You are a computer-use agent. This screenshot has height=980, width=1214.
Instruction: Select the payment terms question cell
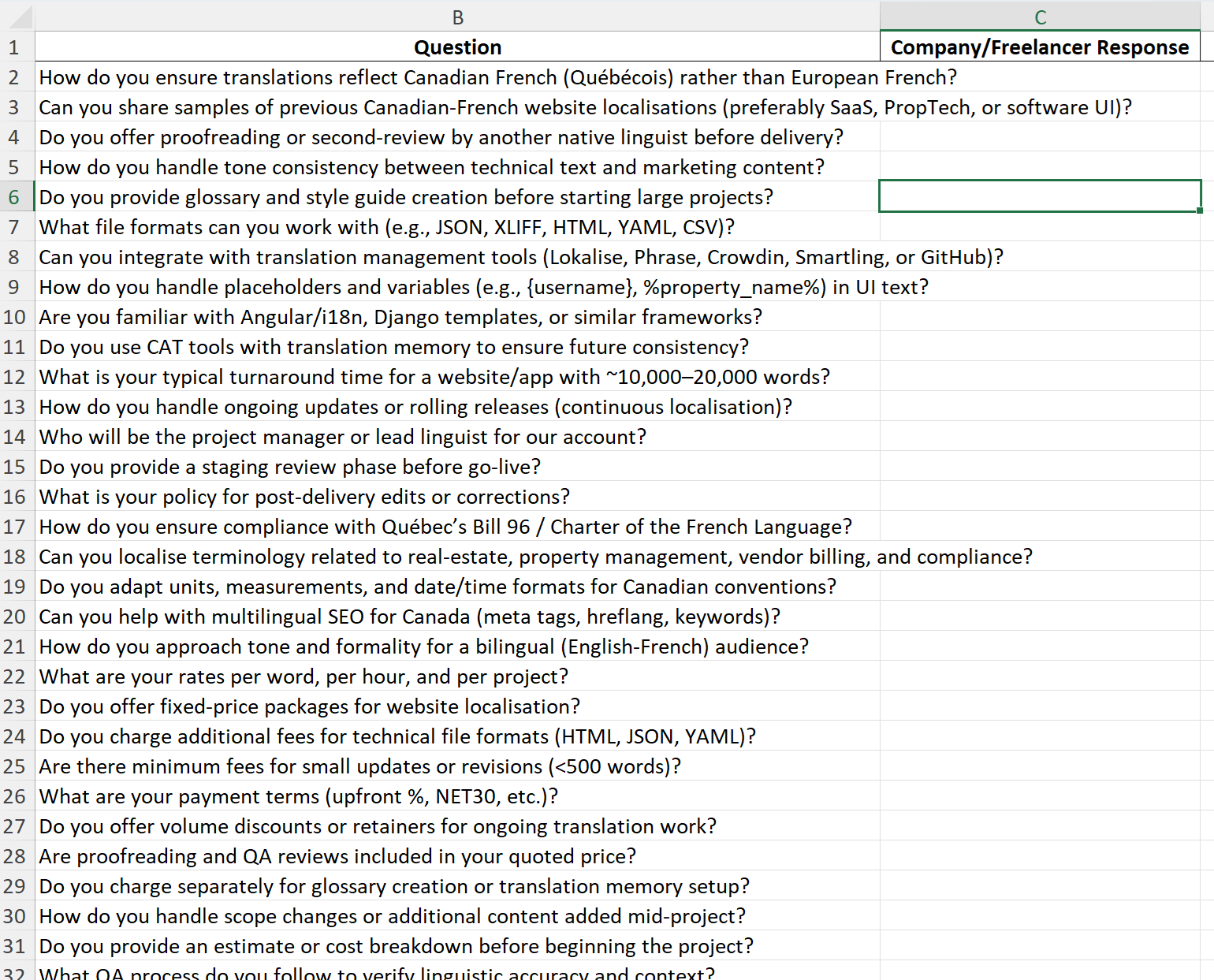pyautogui.click(x=457, y=796)
